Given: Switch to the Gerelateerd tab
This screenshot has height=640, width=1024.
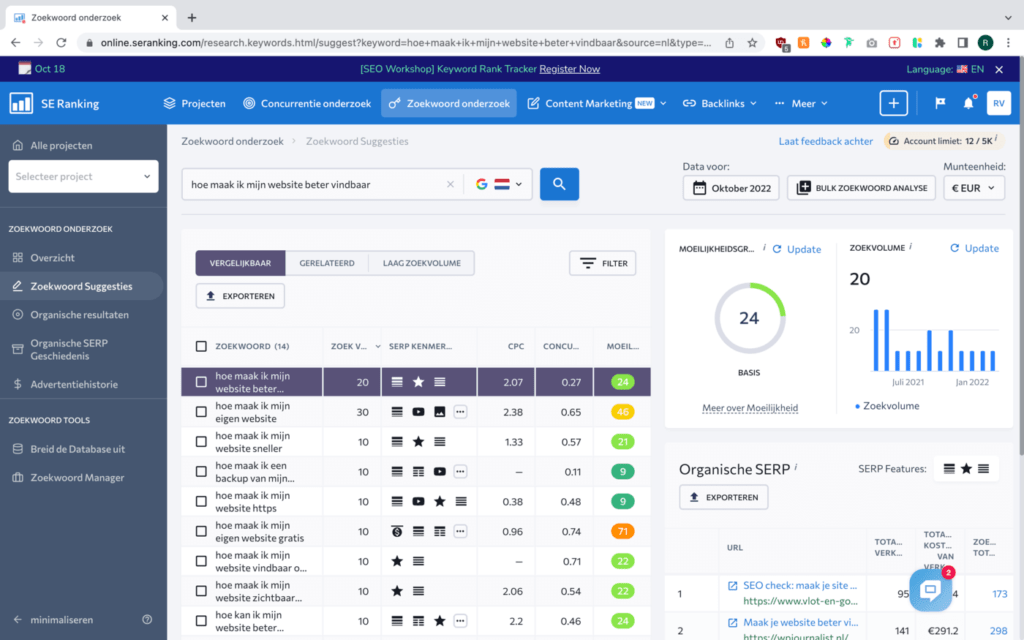Looking at the screenshot, I should (327, 263).
